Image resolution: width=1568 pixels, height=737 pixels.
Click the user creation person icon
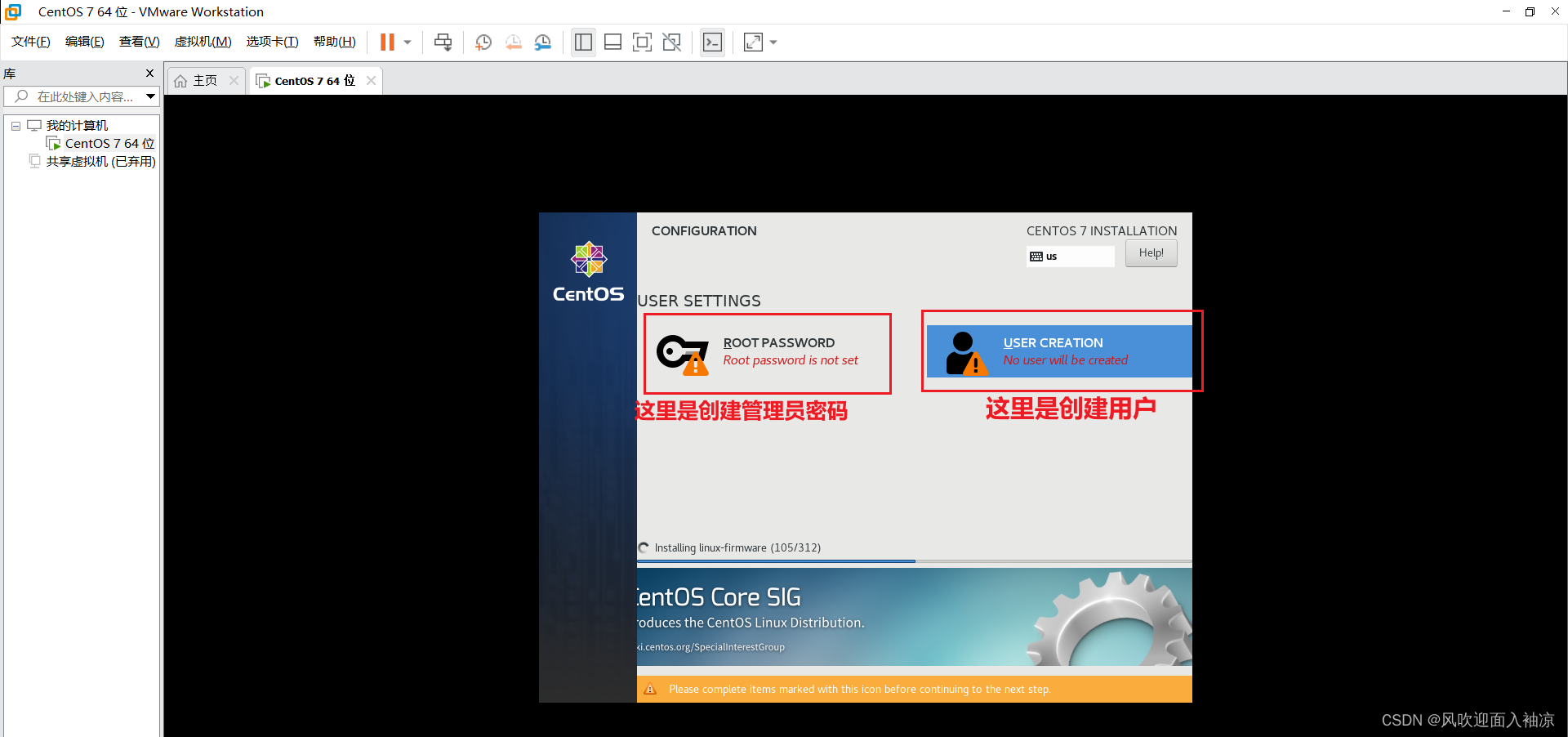(x=967, y=353)
